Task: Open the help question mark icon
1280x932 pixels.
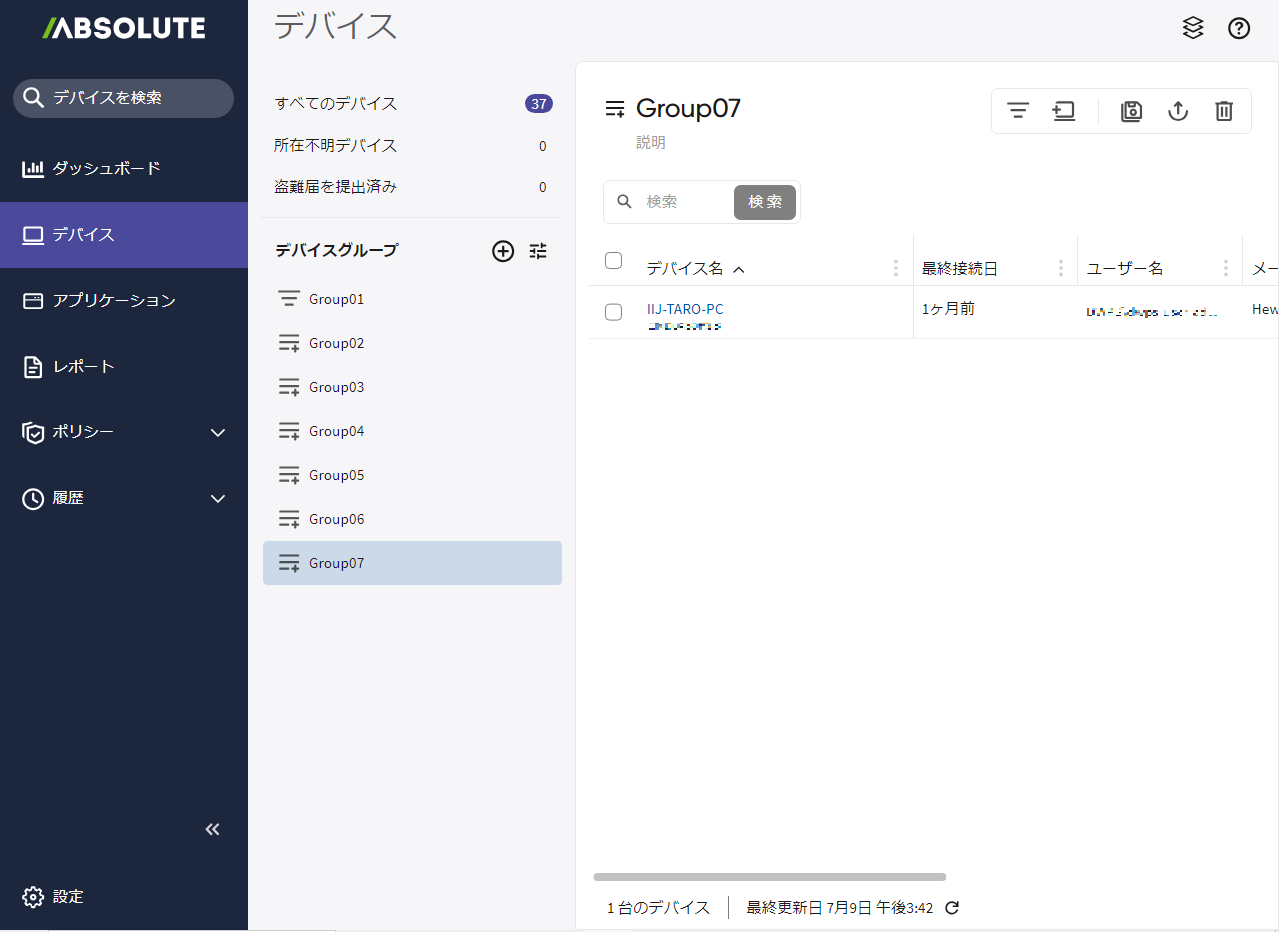Action: pyautogui.click(x=1239, y=28)
